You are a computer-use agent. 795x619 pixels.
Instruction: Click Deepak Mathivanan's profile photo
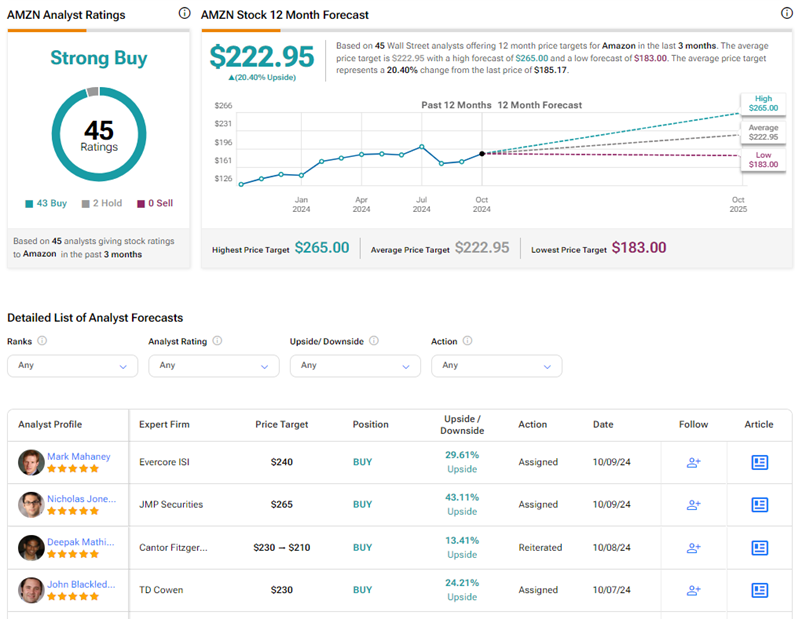click(31, 548)
